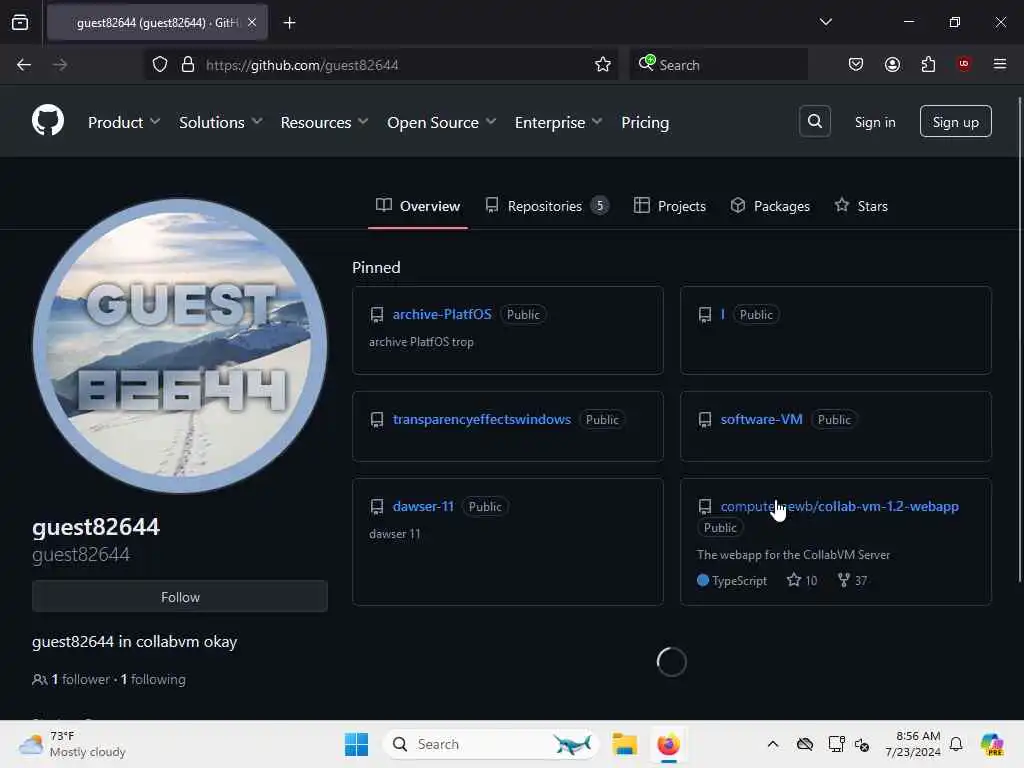Click the Firefox tracking protection shield icon
Screen dimensions: 1024x768
160,65
